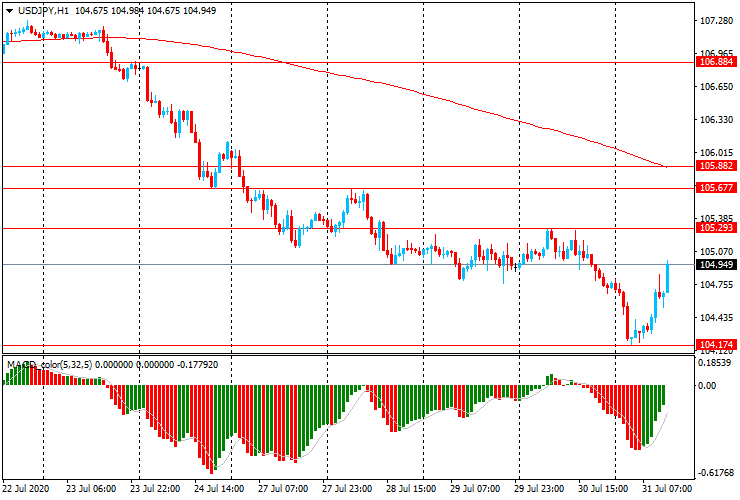The height and width of the screenshot is (500, 740).
Task: Click the 29 Jul 07:00 time label
Action: coord(475,488)
